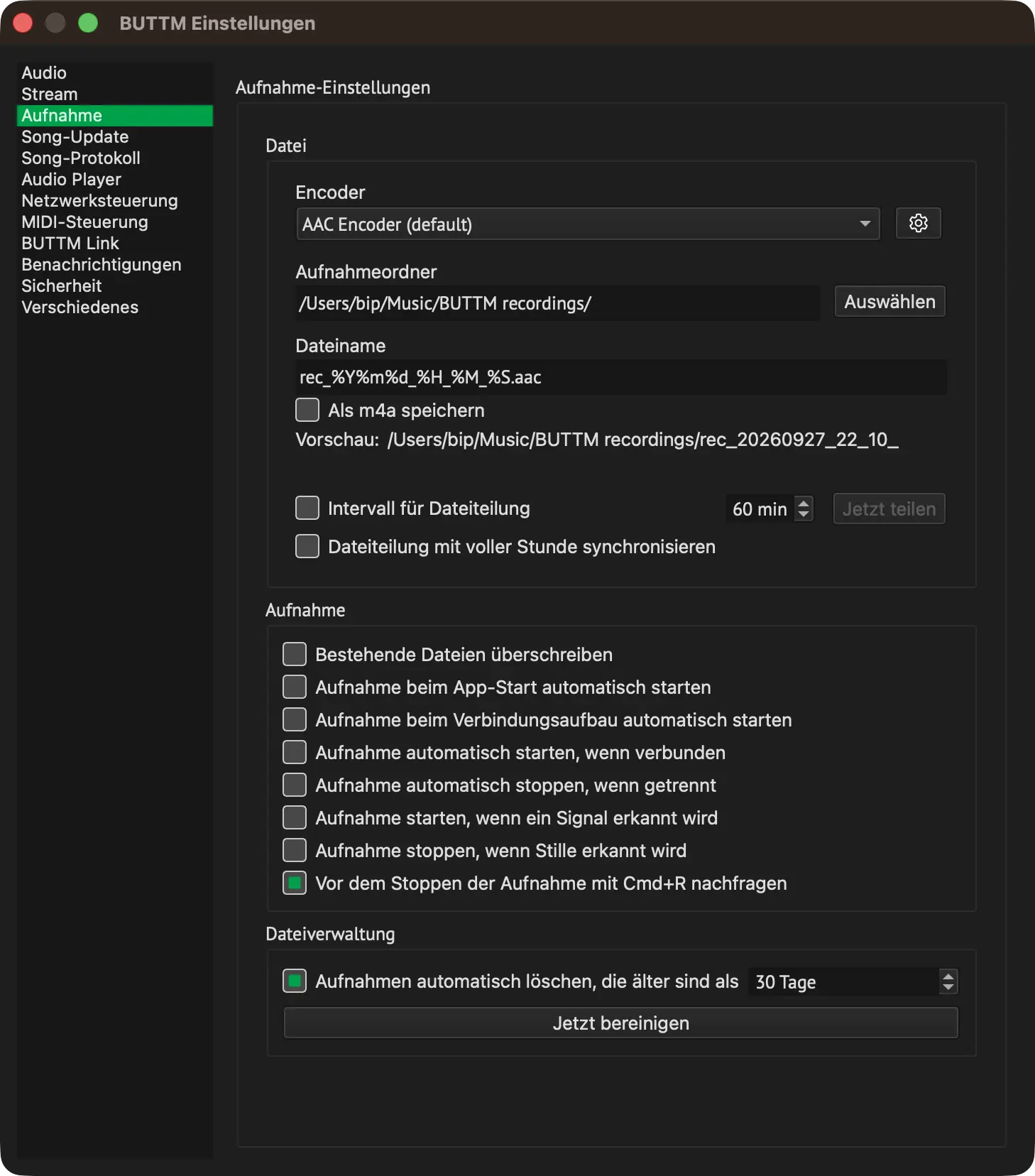The height and width of the screenshot is (1176, 1035).
Task: Click the Vorschau file path text
Action: 643,440
